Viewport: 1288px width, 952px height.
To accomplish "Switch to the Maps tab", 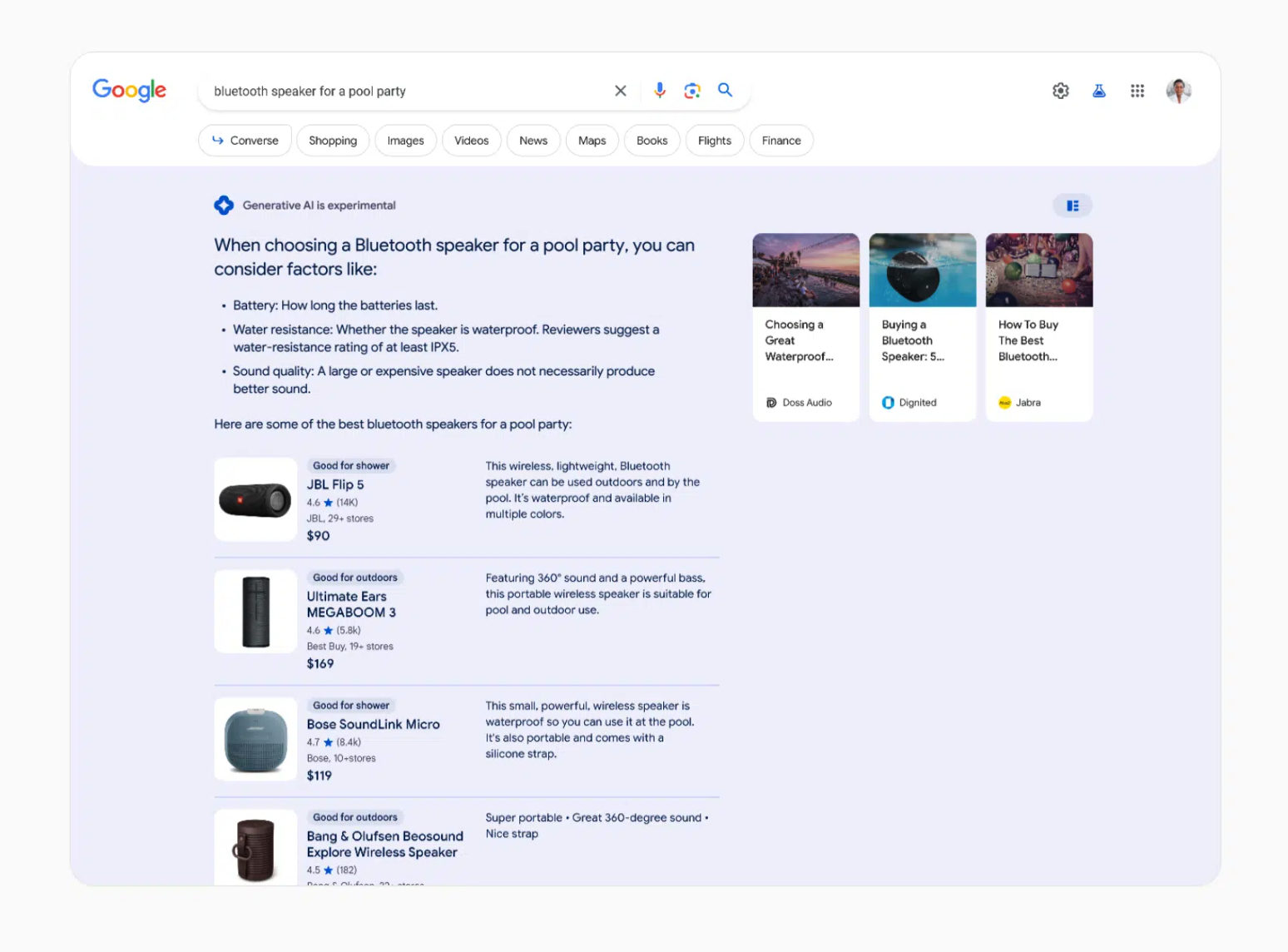I will click(x=592, y=141).
